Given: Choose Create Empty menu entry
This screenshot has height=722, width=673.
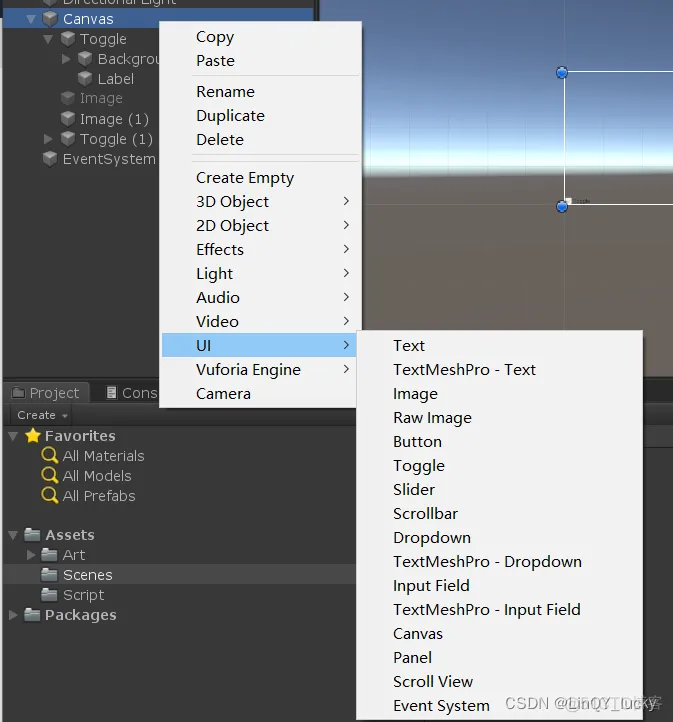Looking at the screenshot, I should click(x=260, y=178).
